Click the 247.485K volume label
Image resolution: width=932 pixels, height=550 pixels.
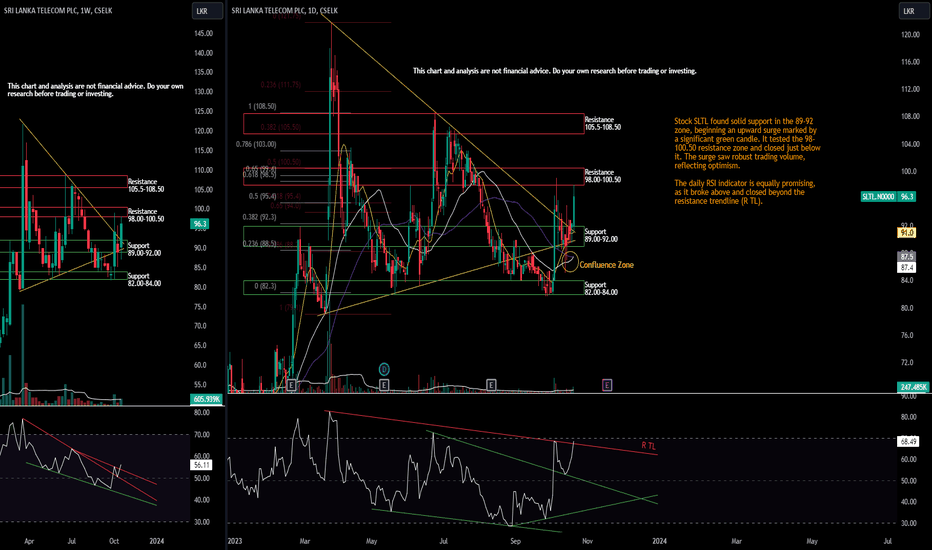point(914,387)
